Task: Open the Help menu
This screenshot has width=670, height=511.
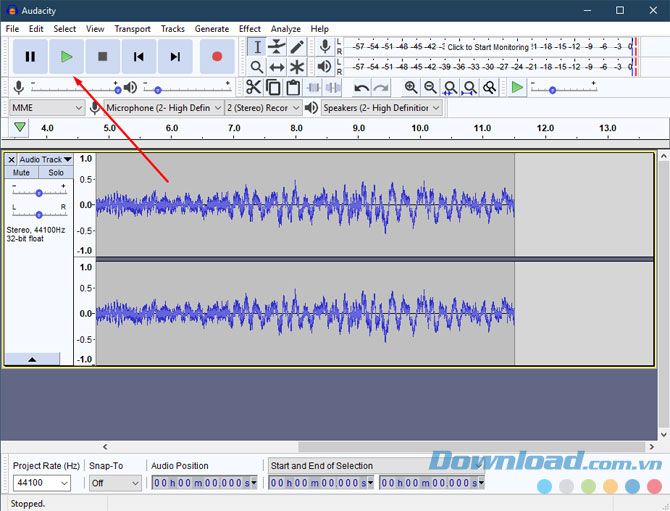Action: 319,29
